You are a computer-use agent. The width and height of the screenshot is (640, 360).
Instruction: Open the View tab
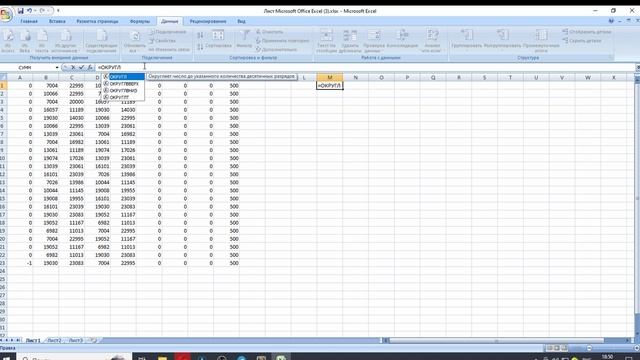point(242,21)
